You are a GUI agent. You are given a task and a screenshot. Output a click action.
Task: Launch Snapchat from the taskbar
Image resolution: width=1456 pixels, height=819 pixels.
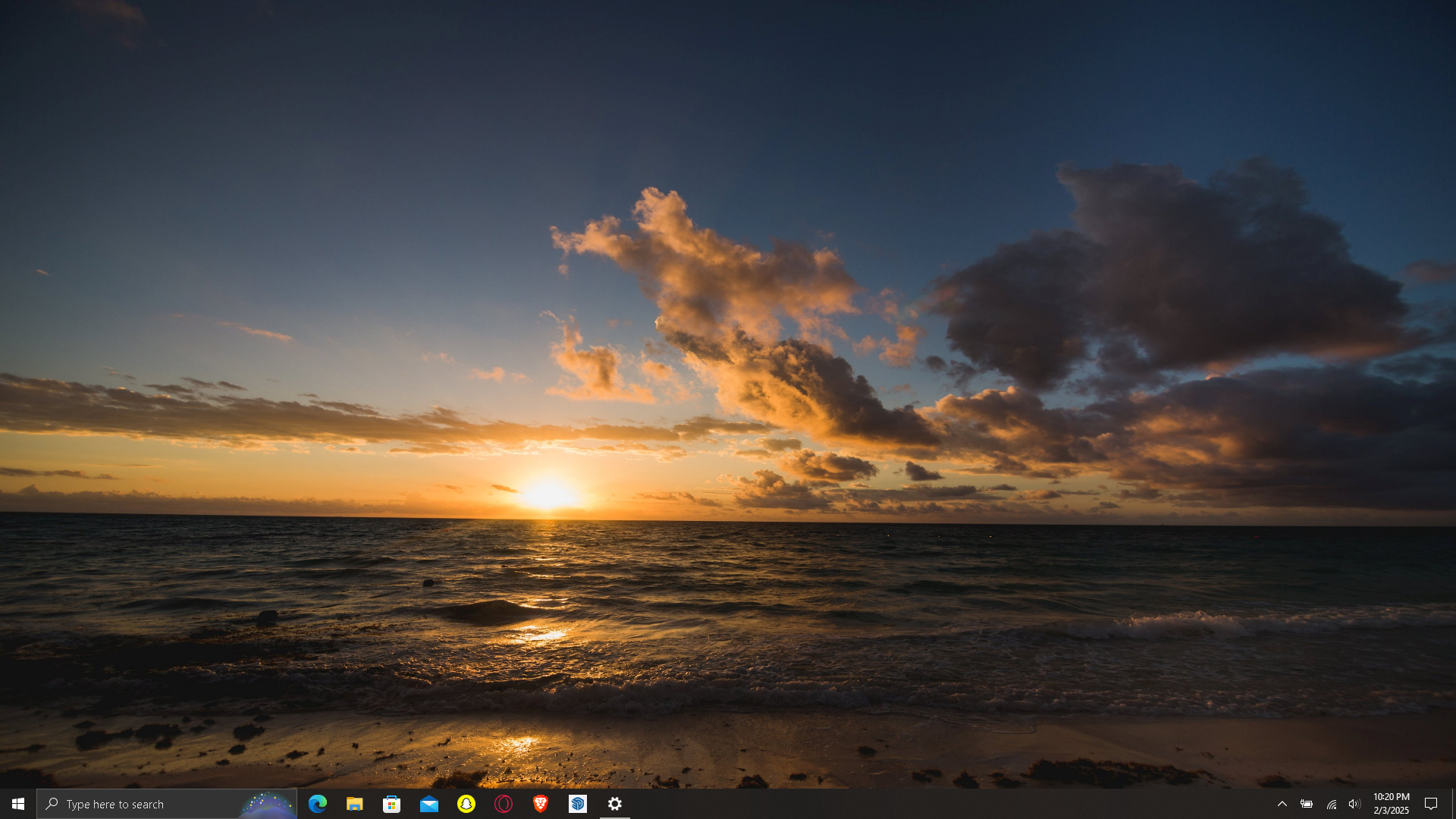pos(466,804)
